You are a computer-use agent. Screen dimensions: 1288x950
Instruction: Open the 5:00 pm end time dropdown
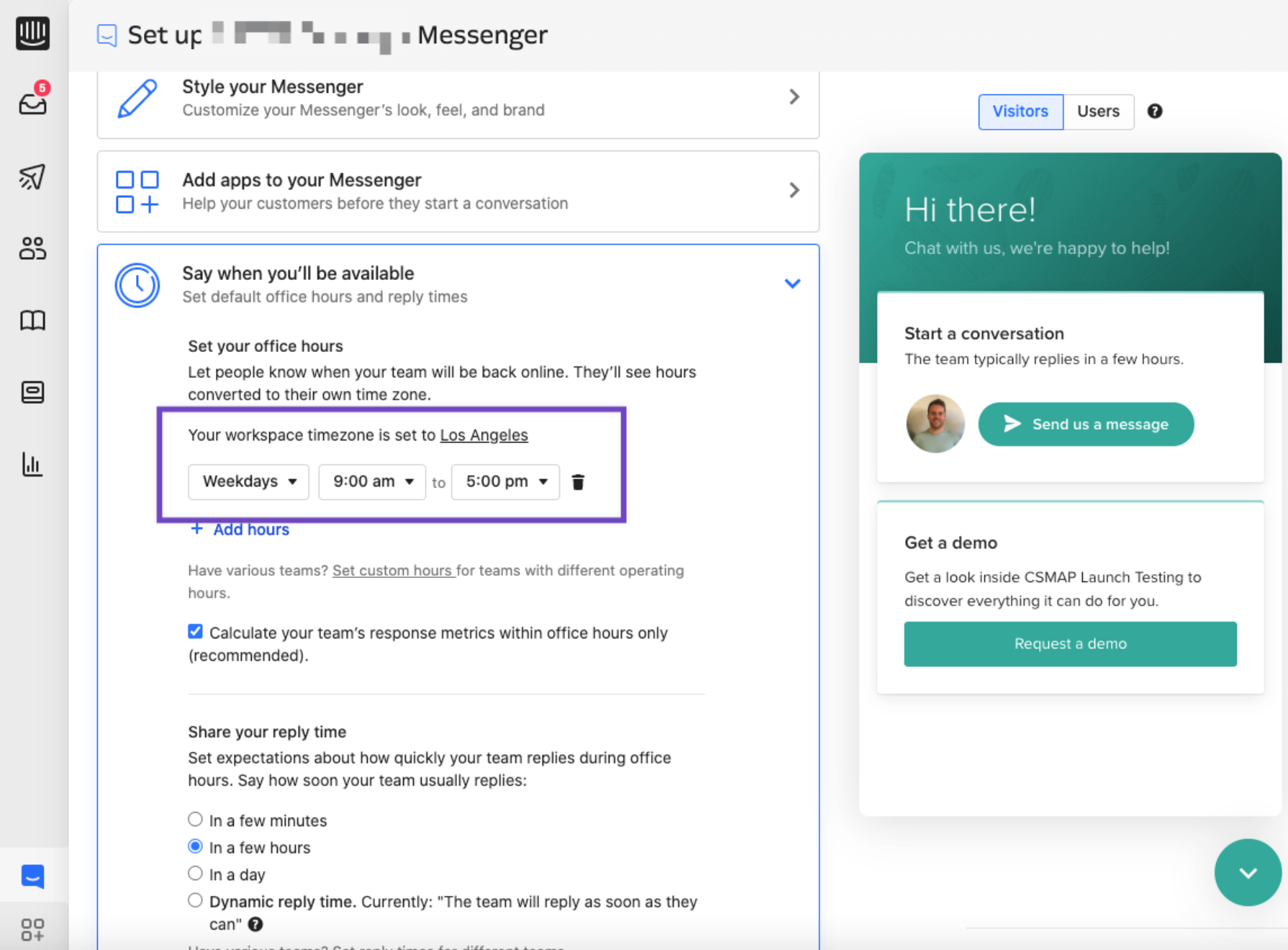[505, 481]
